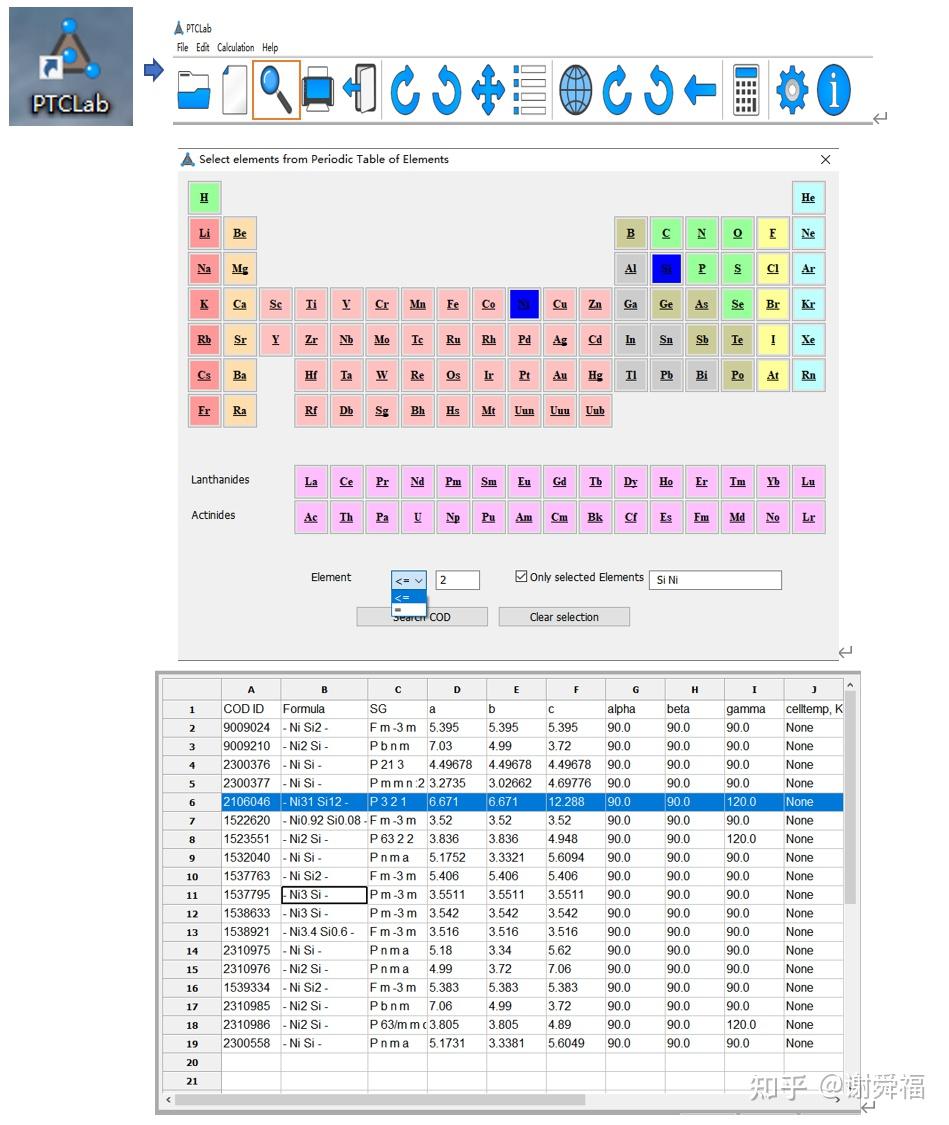Click rotate icon left of left arrow
949x1125 pixels.
(x=658, y=90)
